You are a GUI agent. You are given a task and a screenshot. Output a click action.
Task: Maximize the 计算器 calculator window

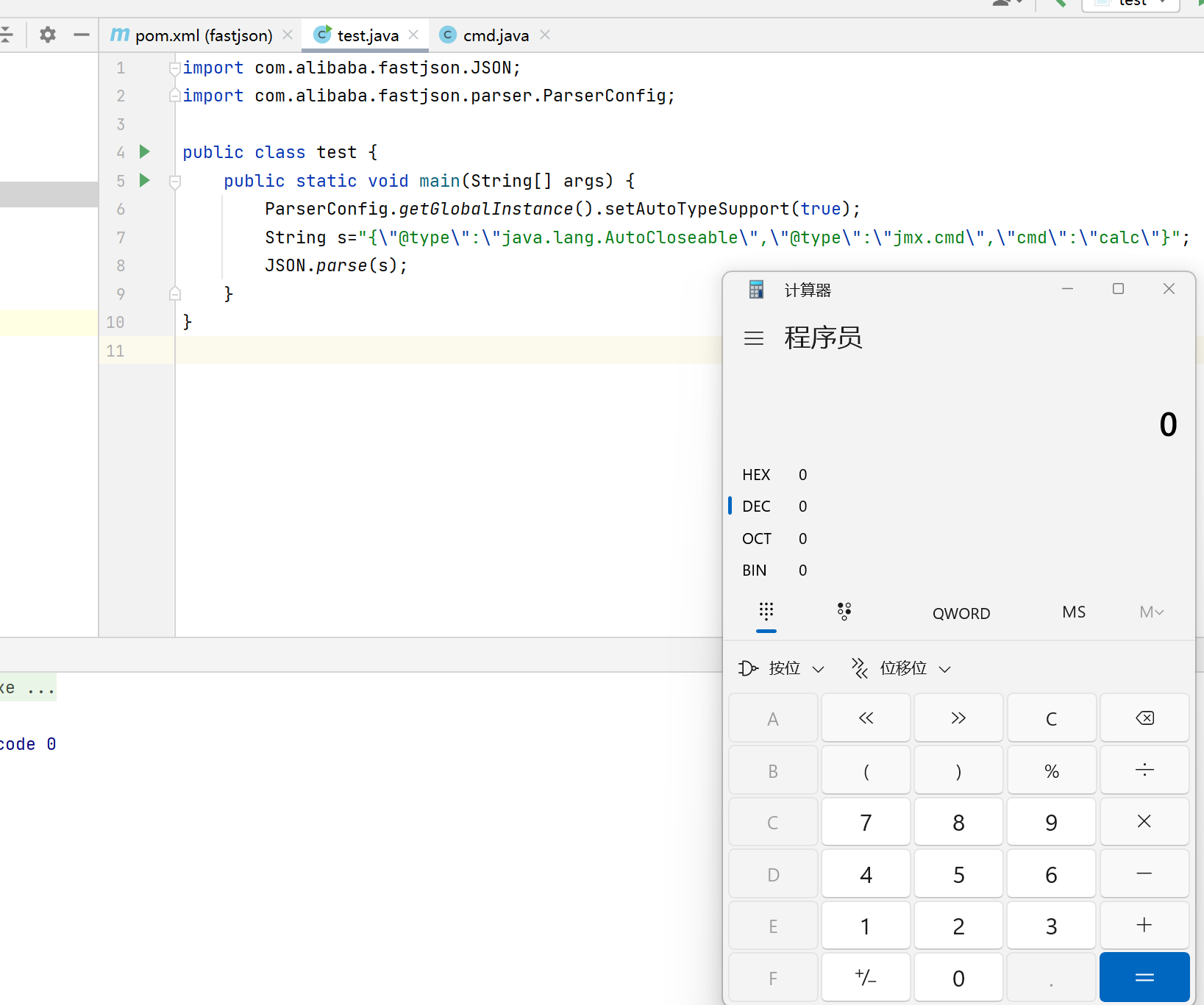pos(1118,289)
